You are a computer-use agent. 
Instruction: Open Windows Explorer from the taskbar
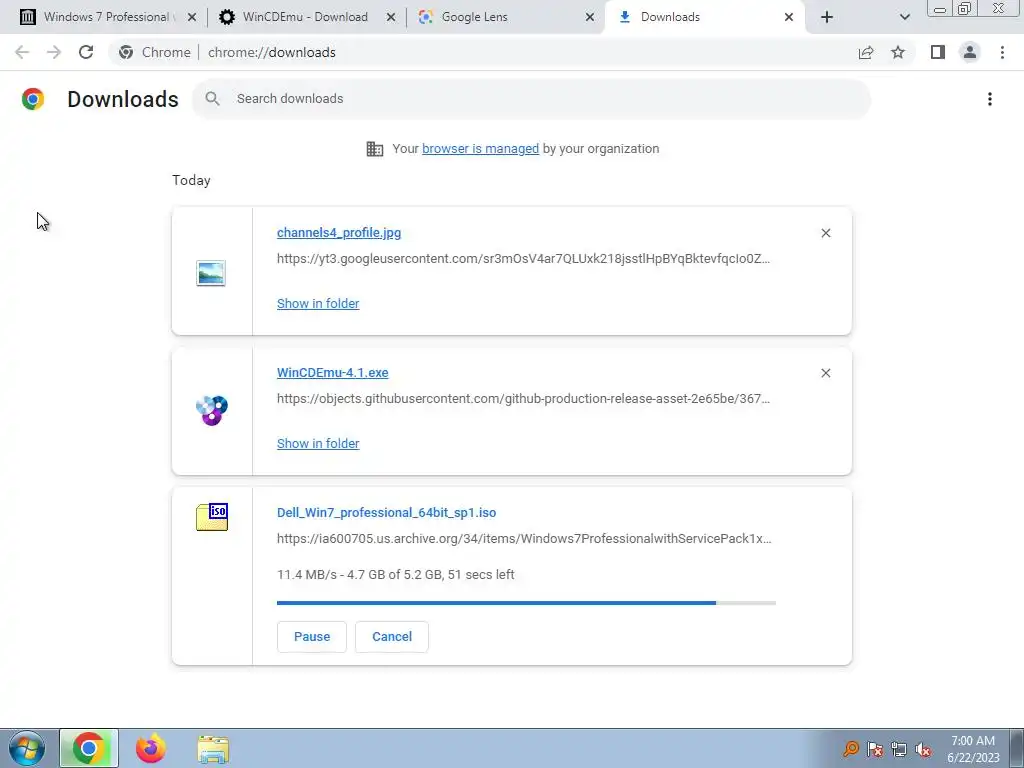213,750
